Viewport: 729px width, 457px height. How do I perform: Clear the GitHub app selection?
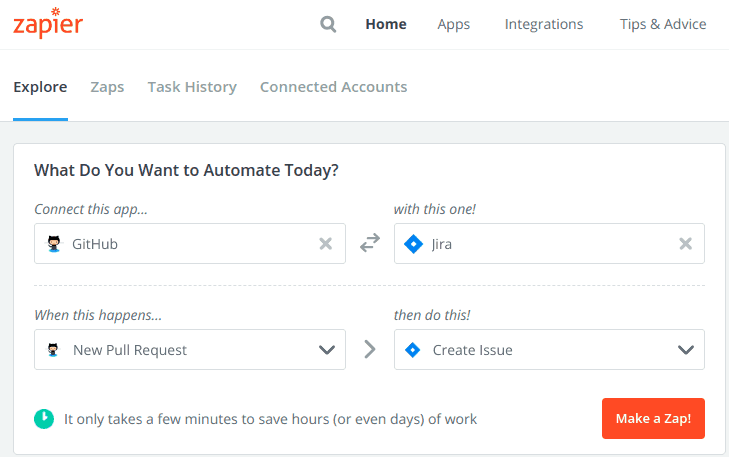coord(325,244)
